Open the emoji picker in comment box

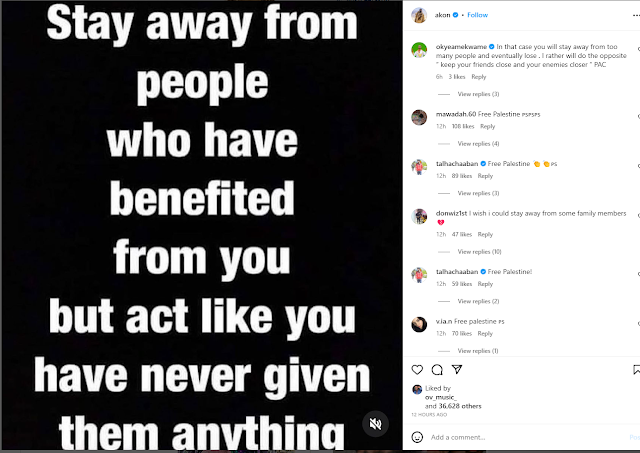(x=417, y=437)
